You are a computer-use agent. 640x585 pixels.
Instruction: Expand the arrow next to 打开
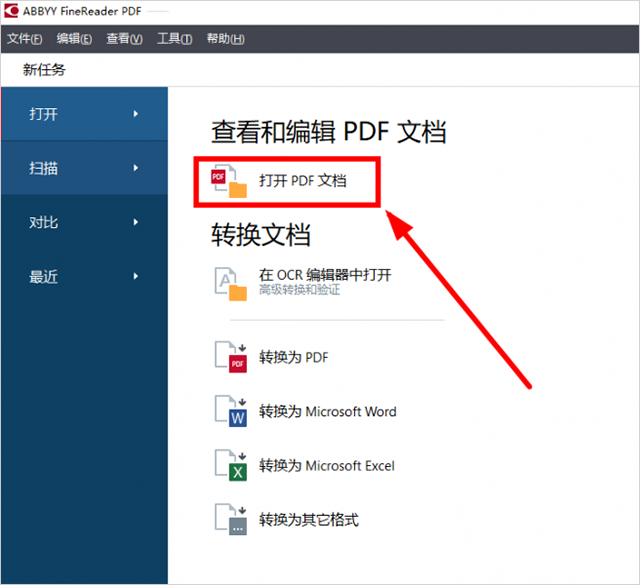(x=136, y=114)
